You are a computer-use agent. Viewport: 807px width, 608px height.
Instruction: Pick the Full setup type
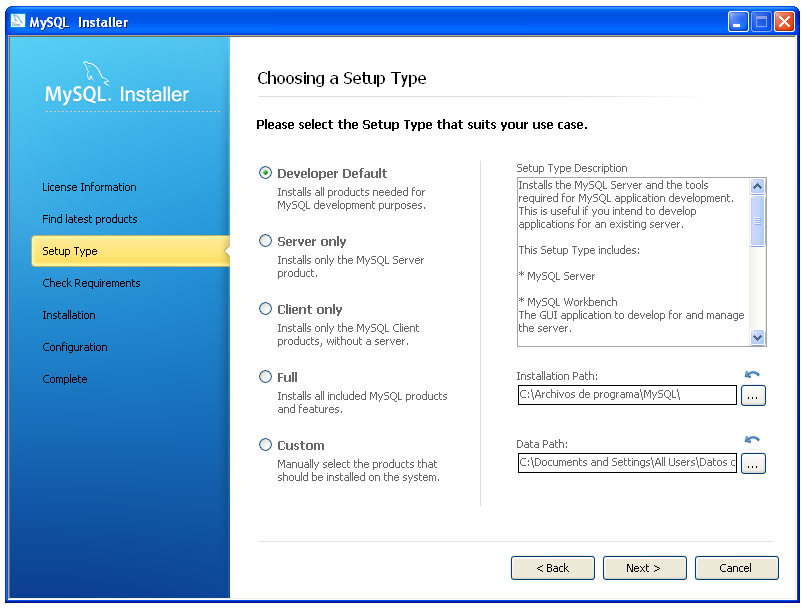[265, 377]
